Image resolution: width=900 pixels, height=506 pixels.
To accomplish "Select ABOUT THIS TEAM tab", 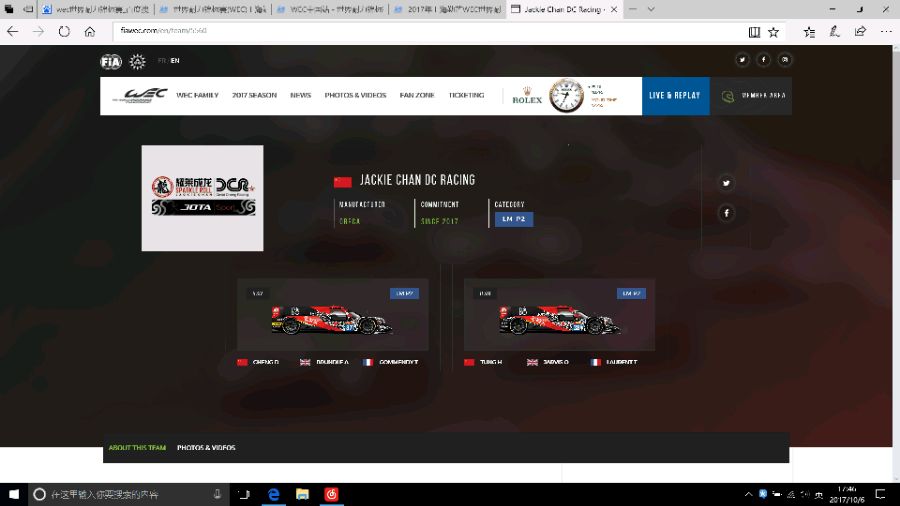I will click(x=137, y=447).
